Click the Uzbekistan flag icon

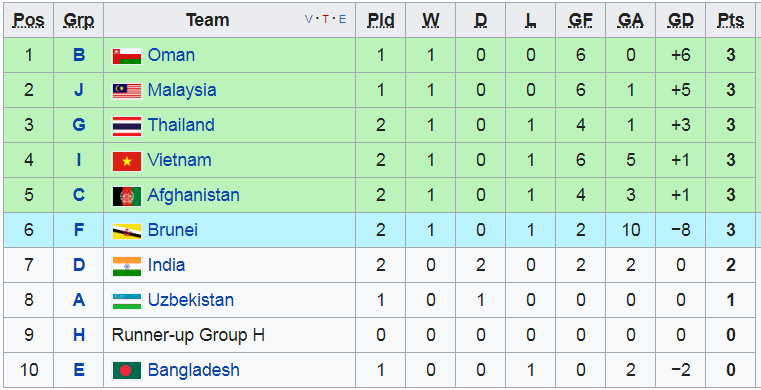pos(127,301)
